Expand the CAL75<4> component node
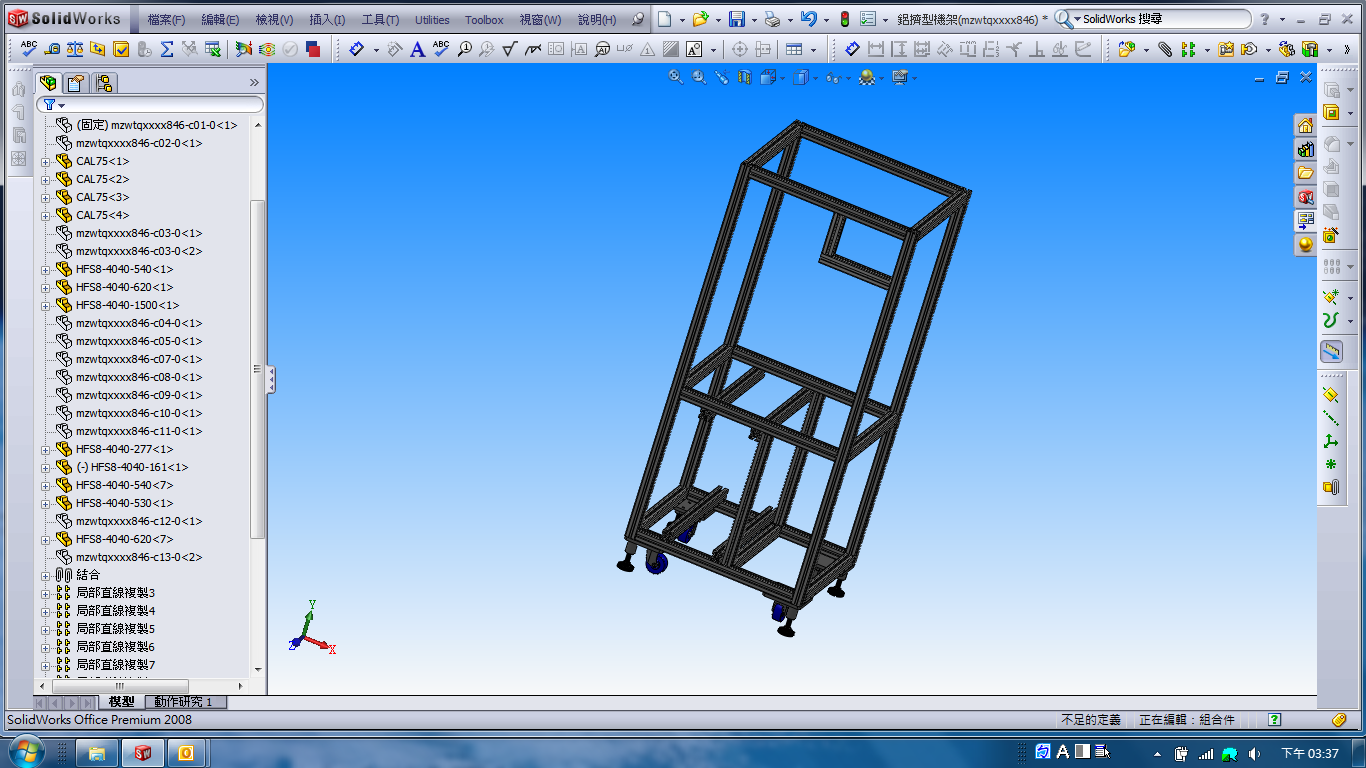The height and width of the screenshot is (768, 1366). point(45,216)
